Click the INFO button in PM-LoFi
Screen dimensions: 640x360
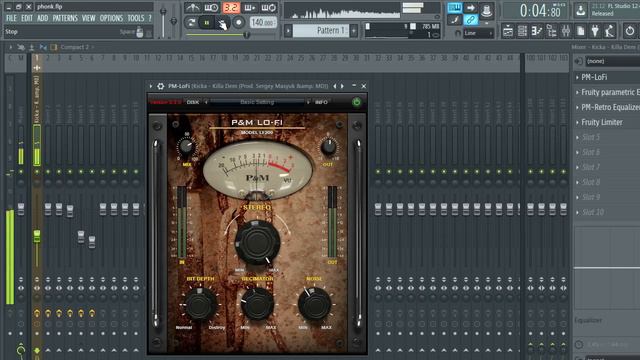pyautogui.click(x=321, y=102)
